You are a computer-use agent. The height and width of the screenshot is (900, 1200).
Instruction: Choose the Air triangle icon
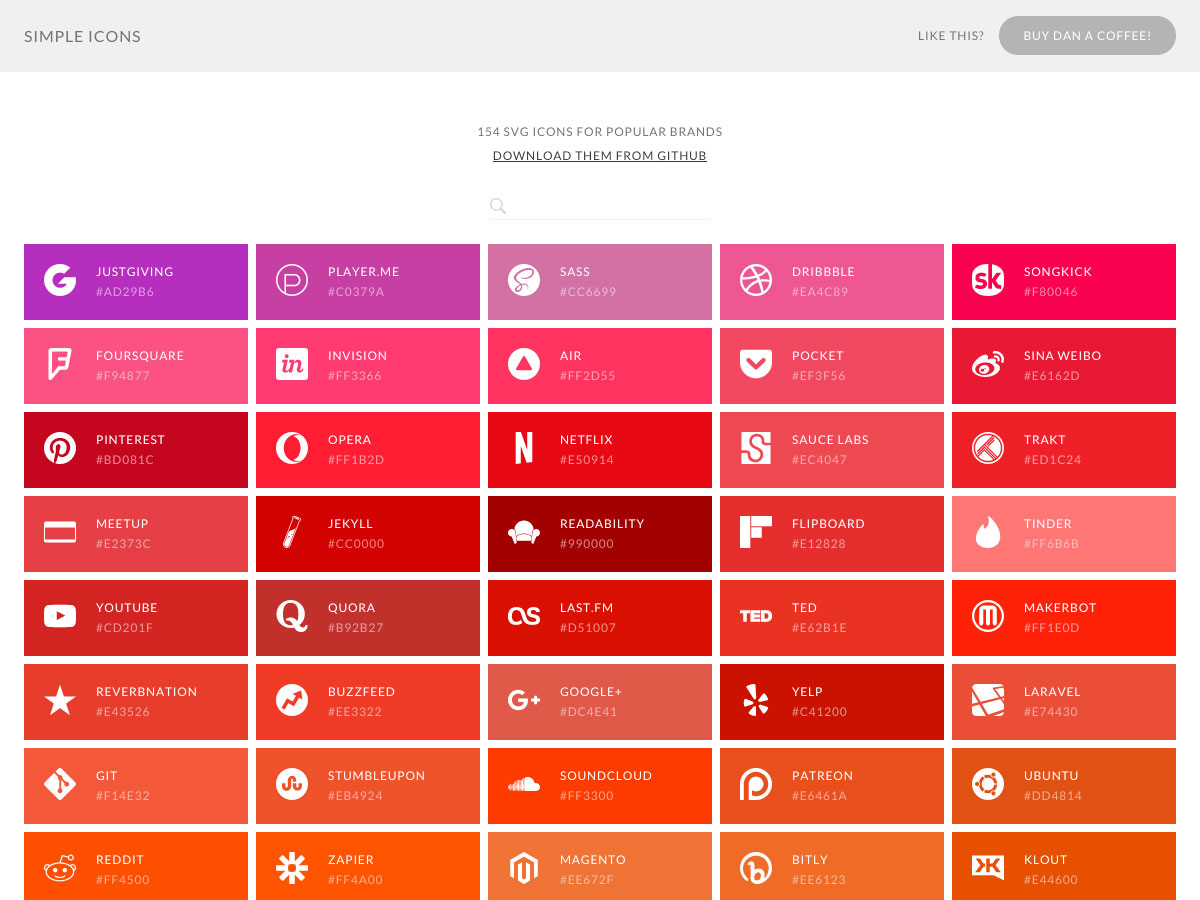pos(524,365)
